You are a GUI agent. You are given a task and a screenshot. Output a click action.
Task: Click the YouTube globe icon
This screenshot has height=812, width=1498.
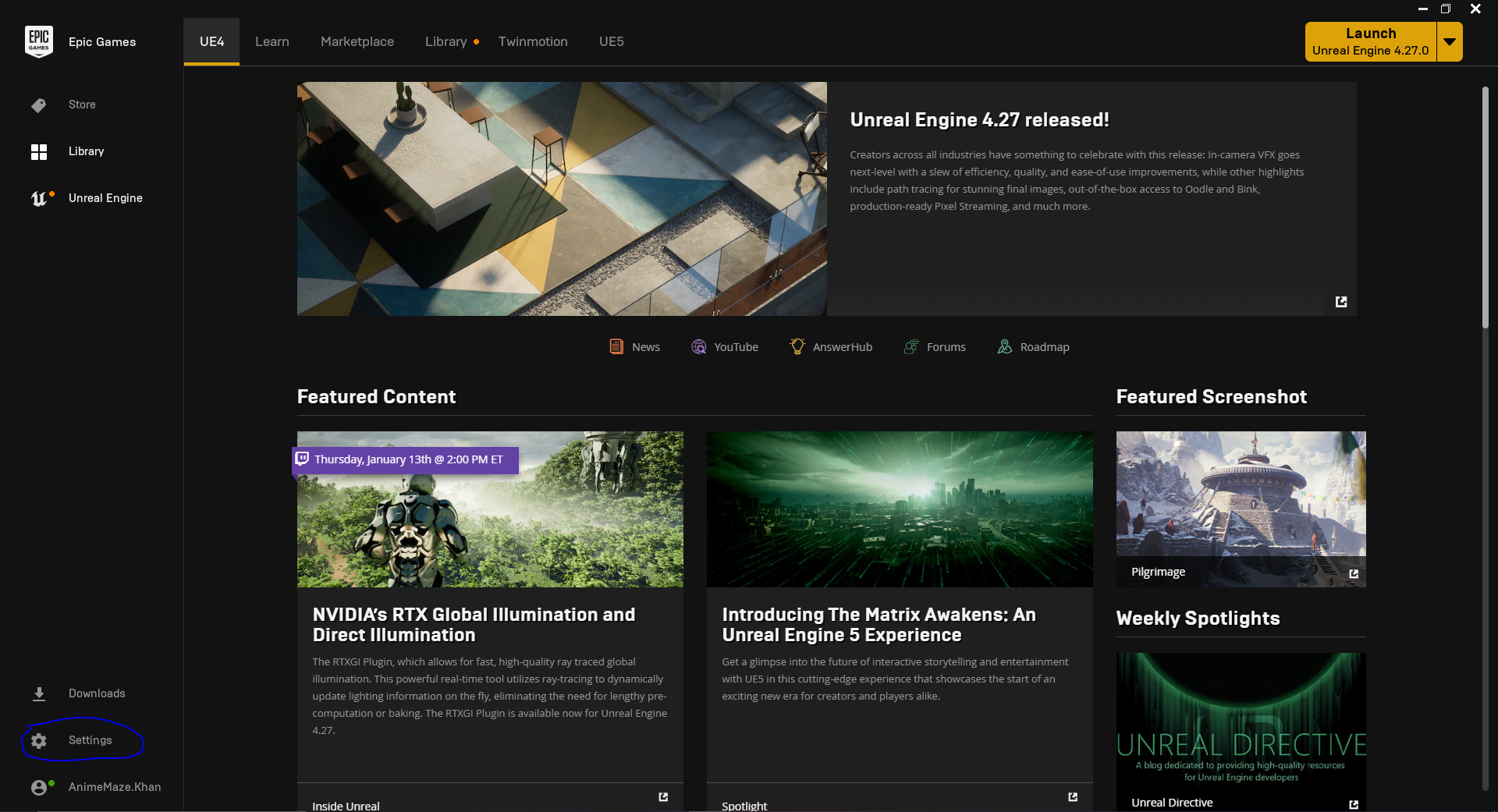[699, 346]
